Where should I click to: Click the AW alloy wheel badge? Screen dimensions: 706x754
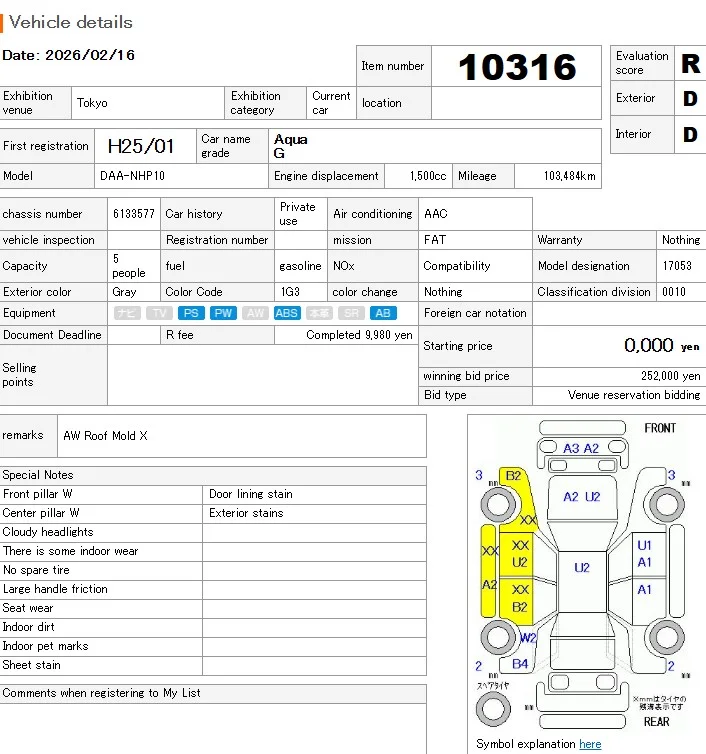coord(255,313)
